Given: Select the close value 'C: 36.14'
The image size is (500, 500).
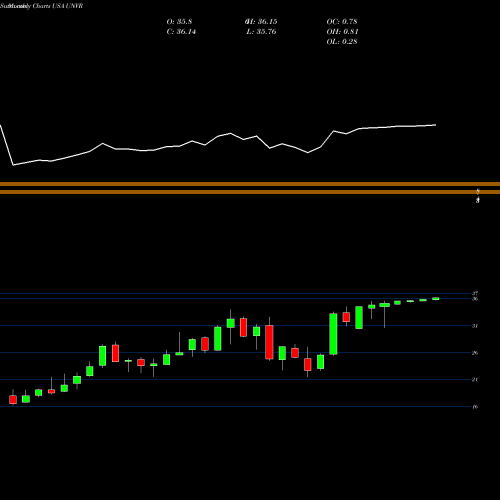Looking at the screenshot, I should (181, 32).
